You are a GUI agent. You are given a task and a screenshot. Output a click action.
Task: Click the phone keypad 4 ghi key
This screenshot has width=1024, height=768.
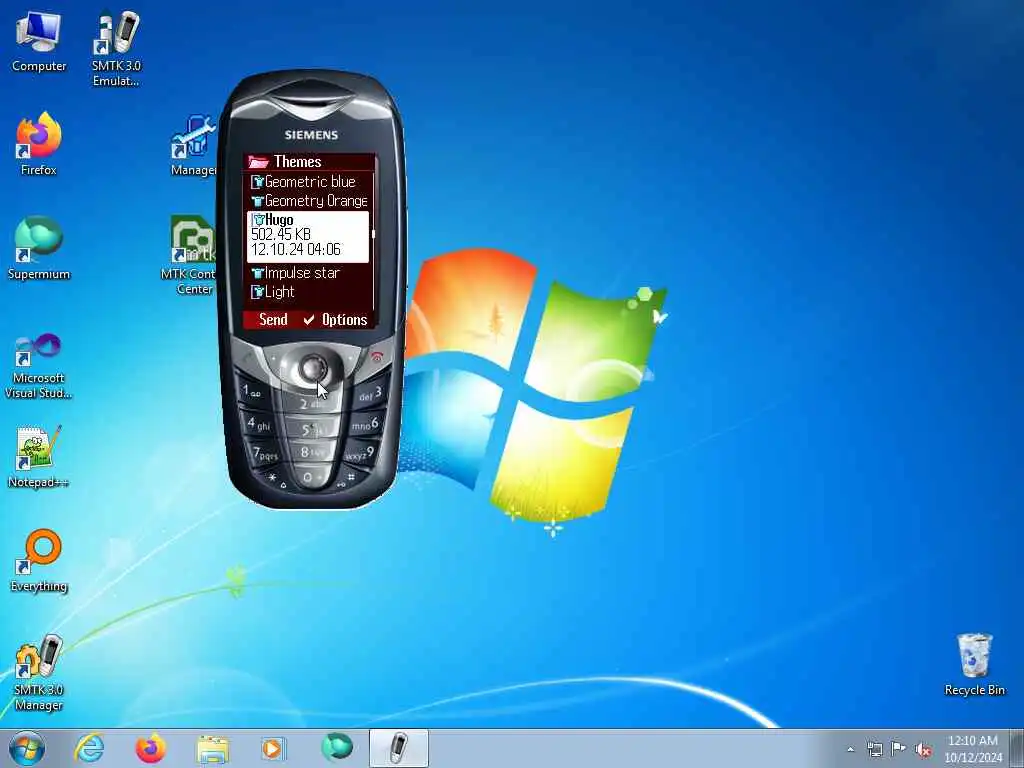[260, 424]
